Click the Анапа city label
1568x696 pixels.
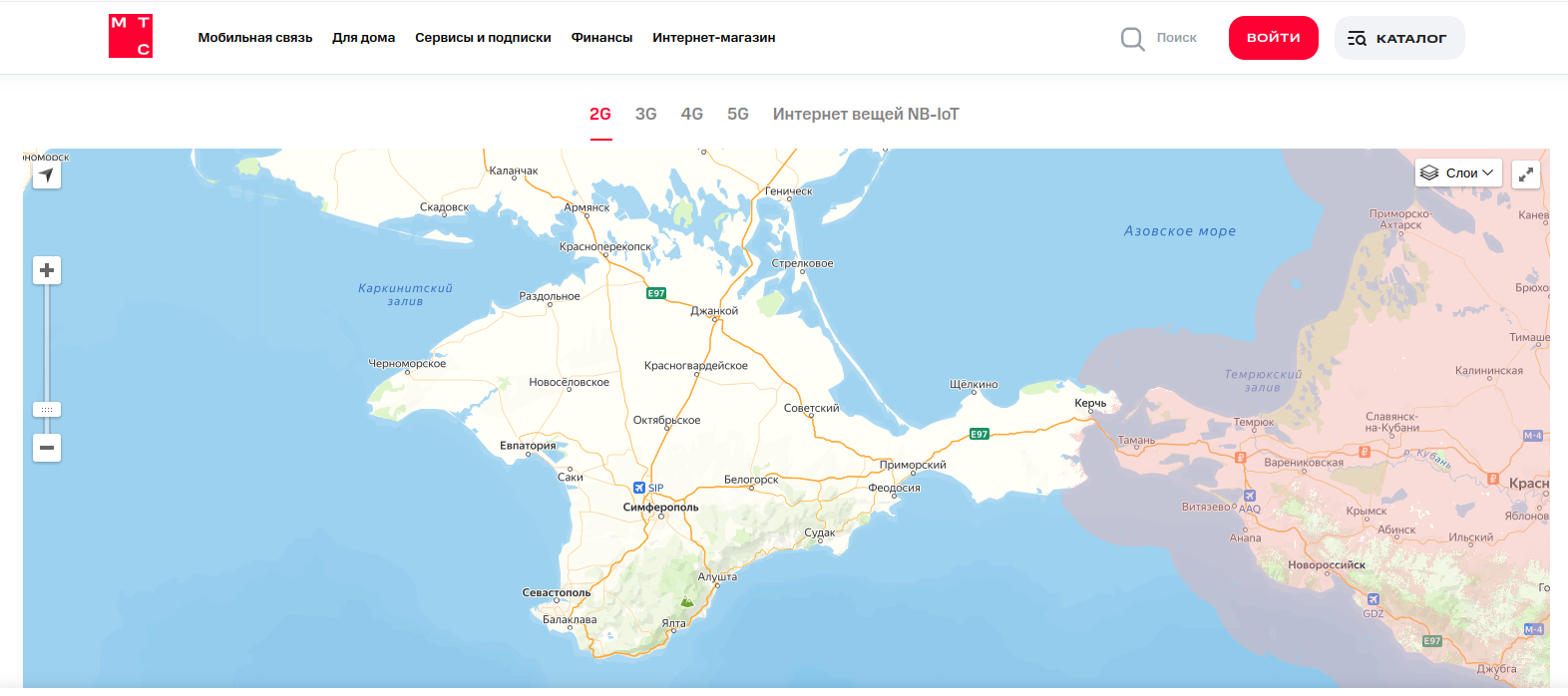1245,537
